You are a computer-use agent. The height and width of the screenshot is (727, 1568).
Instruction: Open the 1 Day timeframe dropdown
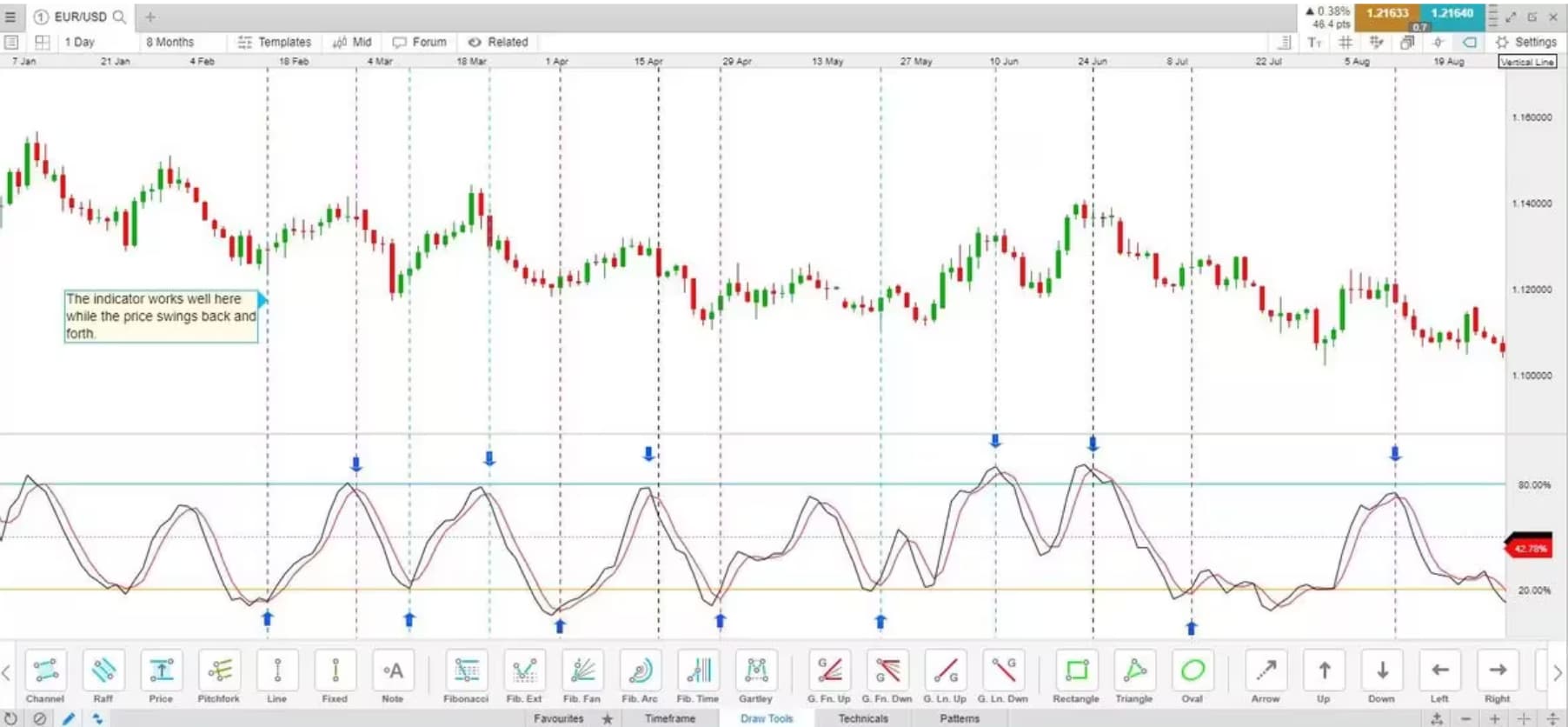pos(80,42)
